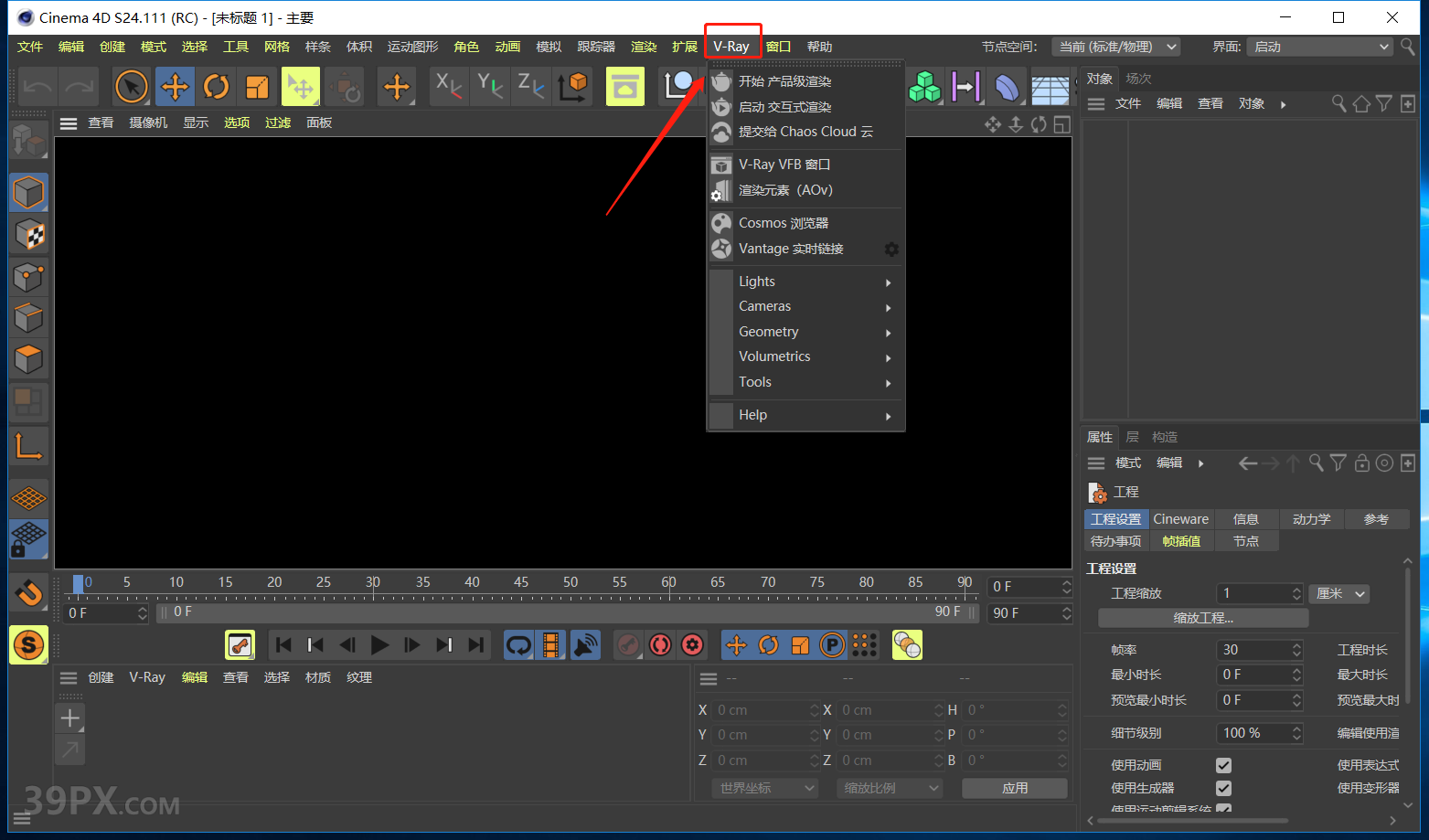This screenshot has height=840, width=1429.
Task: Expand the Help submenu in V-Ray menu
Action: click(806, 415)
